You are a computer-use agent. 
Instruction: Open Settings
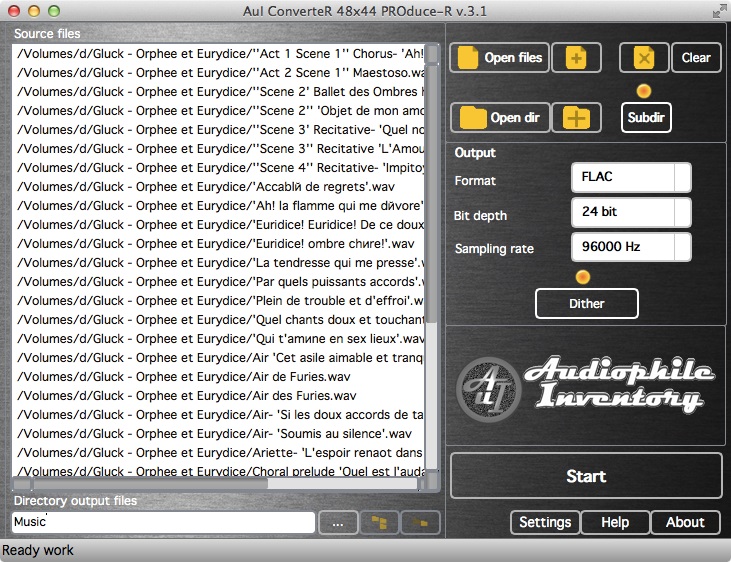point(545,522)
